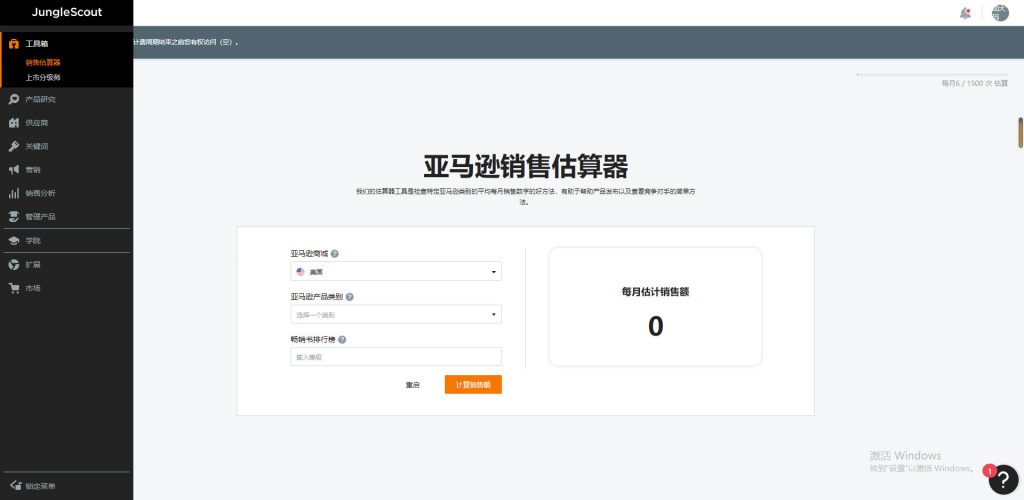The width and height of the screenshot is (1024, 500).
Task: Open 销售分析 bar chart icon
Action: pos(14,193)
